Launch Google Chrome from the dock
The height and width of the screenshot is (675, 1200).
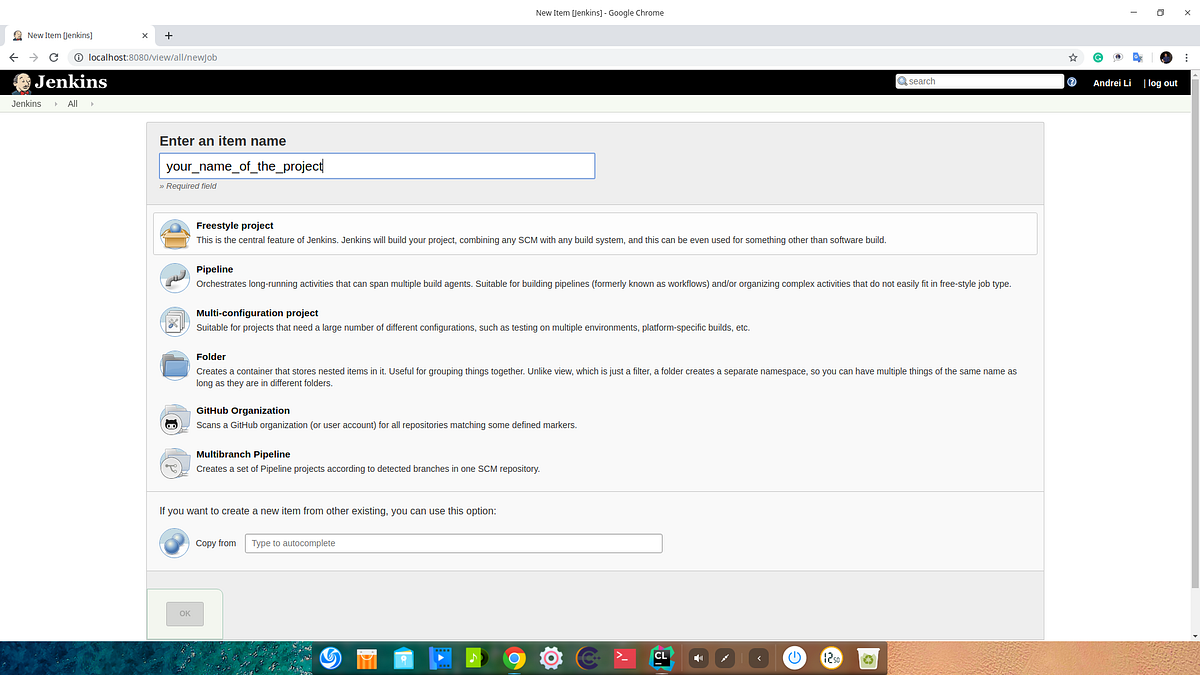(x=514, y=658)
